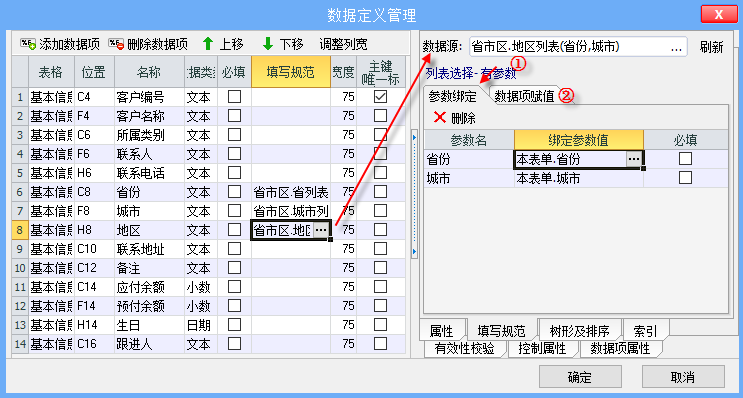
Task: Click the 名称 column header
Action: click(x=149, y=72)
